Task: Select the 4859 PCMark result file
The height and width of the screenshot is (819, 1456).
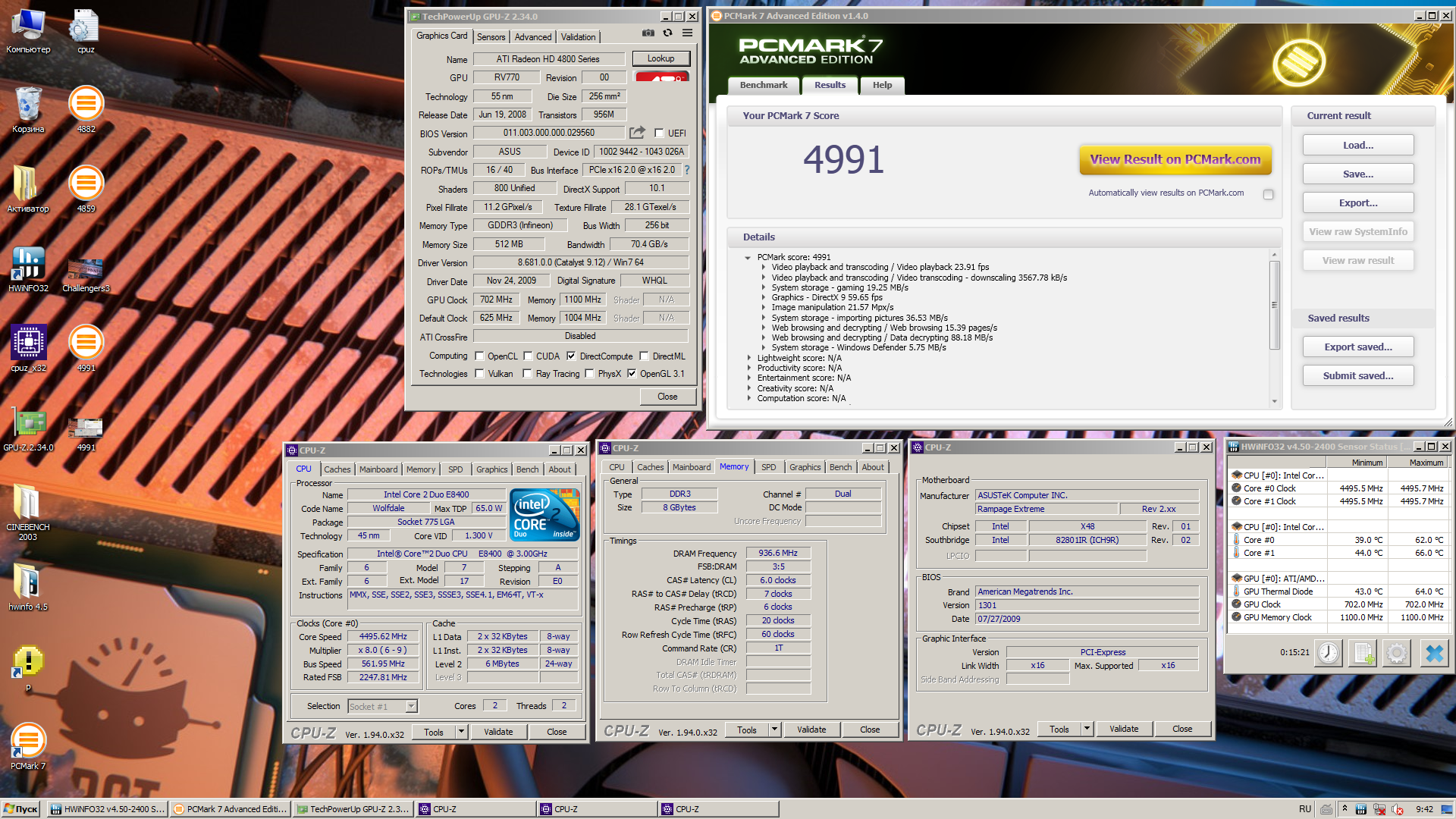Action: [x=86, y=190]
